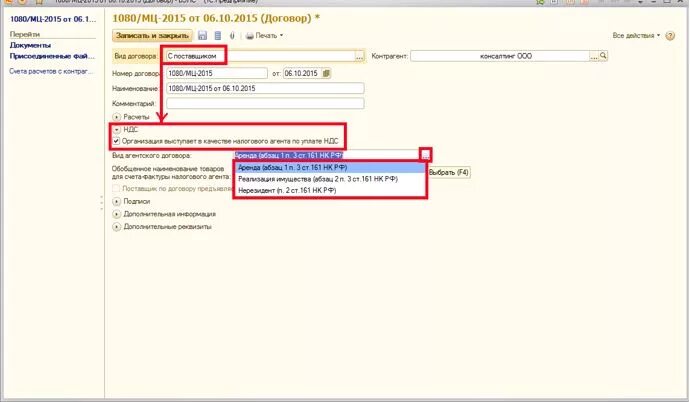Click the help question mark icon

670,36
